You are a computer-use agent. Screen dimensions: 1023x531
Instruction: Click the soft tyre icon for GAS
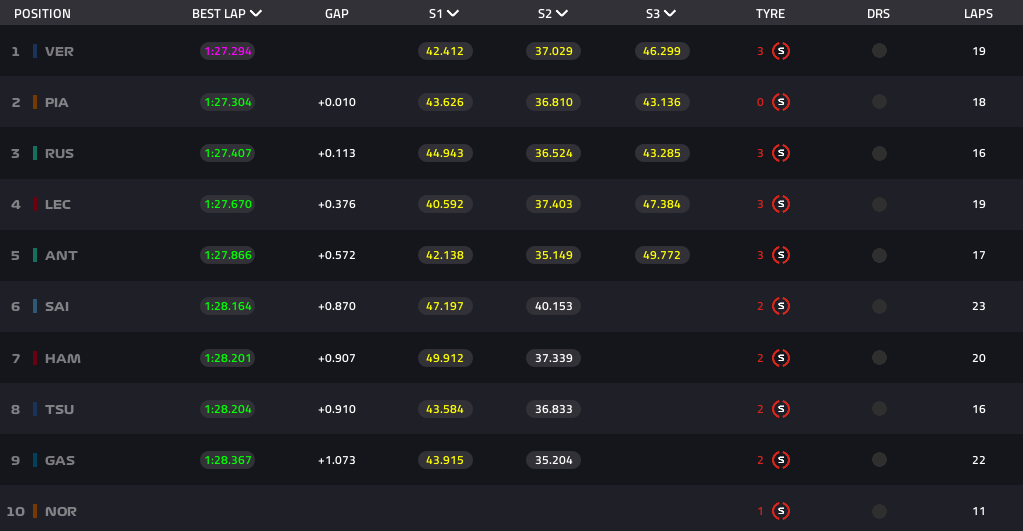point(781,460)
